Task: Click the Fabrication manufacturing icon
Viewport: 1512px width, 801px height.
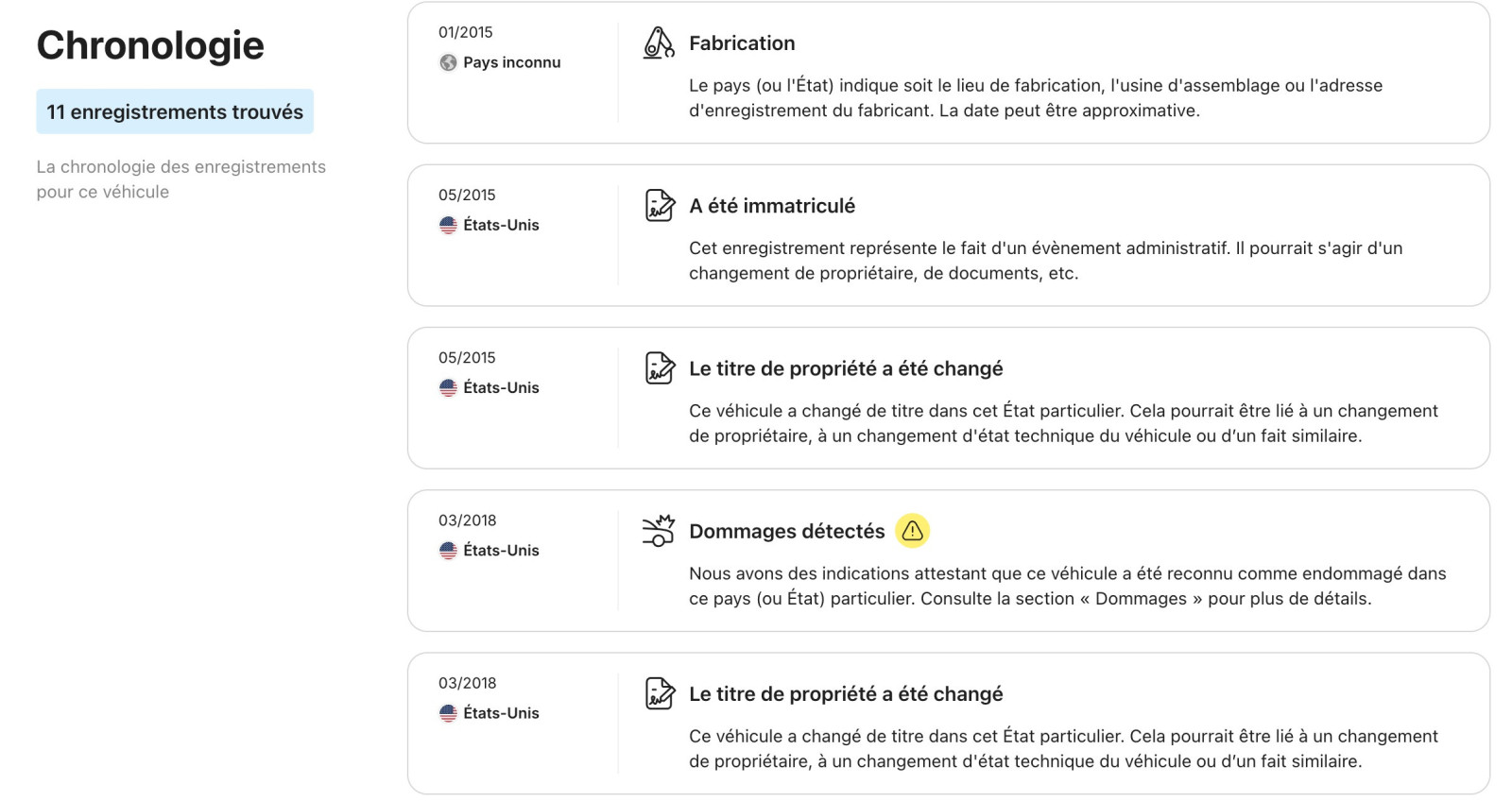Action: 659,43
